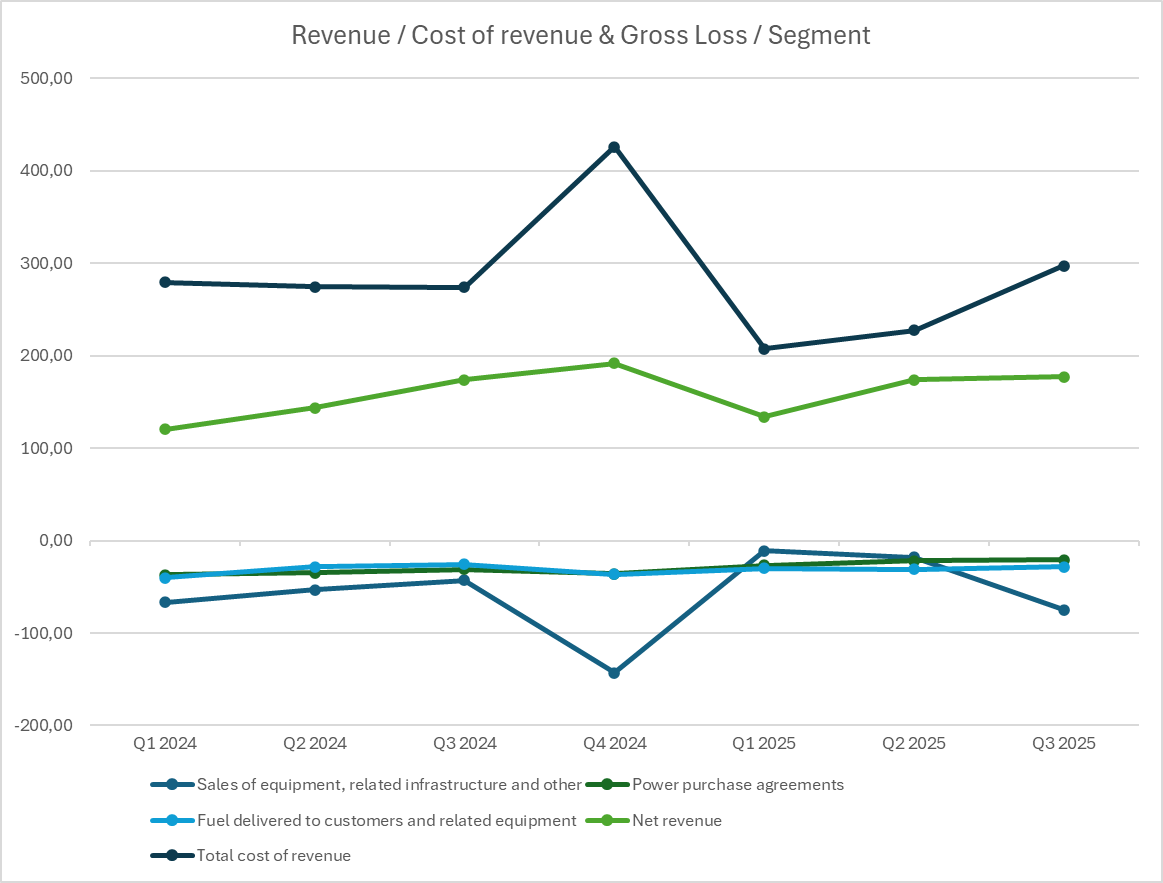This screenshot has width=1163, height=883.
Task: Select the Net revenue Q4 2024 data point
Action: (x=614, y=363)
